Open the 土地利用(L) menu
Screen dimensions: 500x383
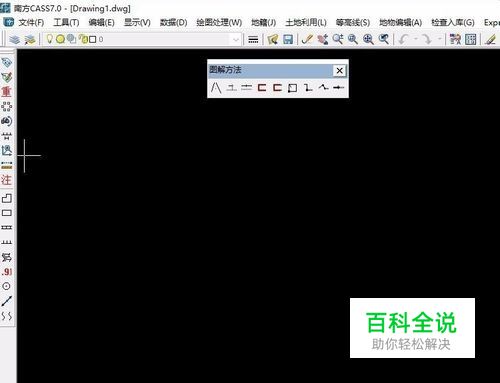click(306, 22)
